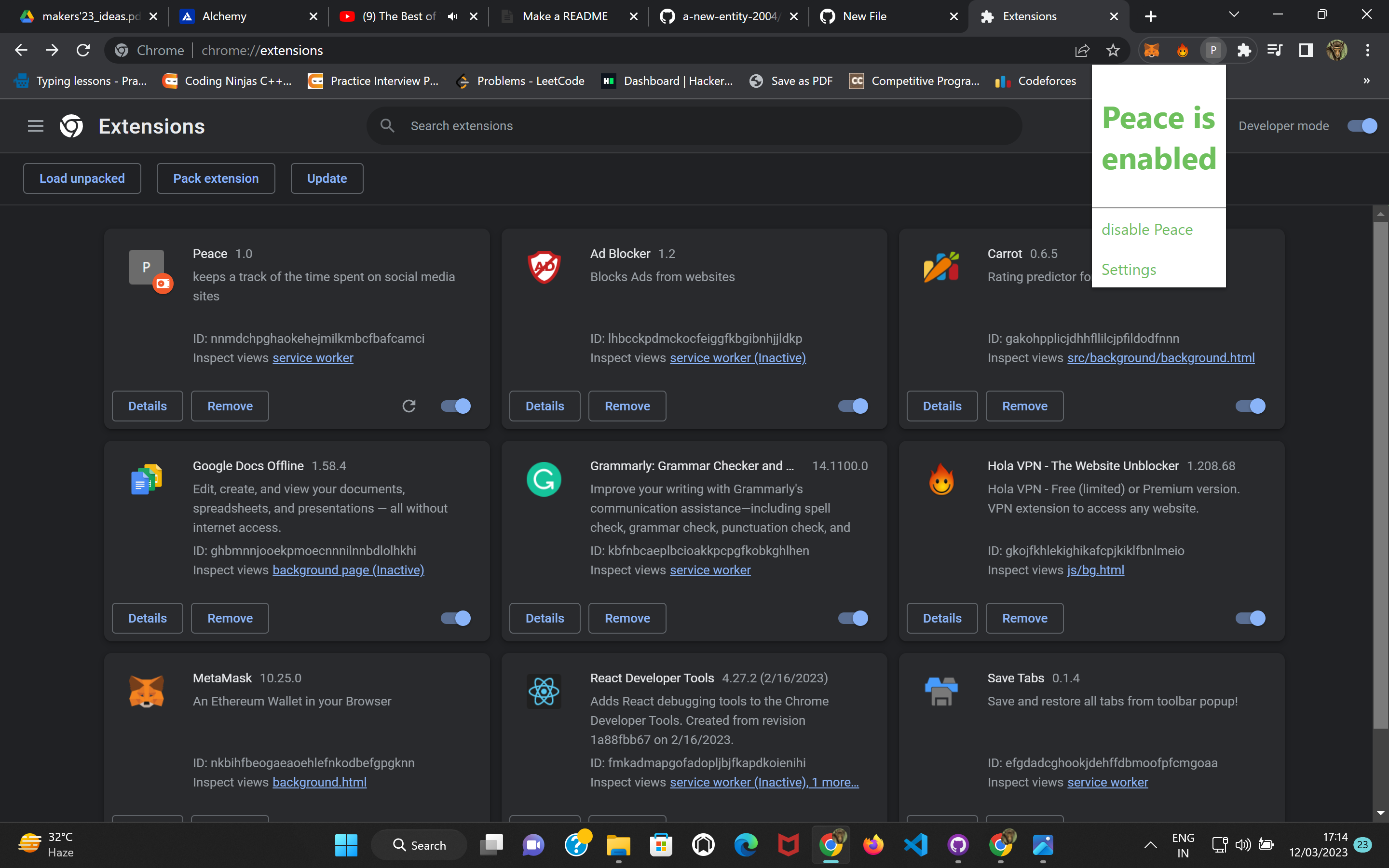This screenshot has height=868, width=1389.
Task: Click the vertical scrollbar down arrow
Action: point(1380,813)
